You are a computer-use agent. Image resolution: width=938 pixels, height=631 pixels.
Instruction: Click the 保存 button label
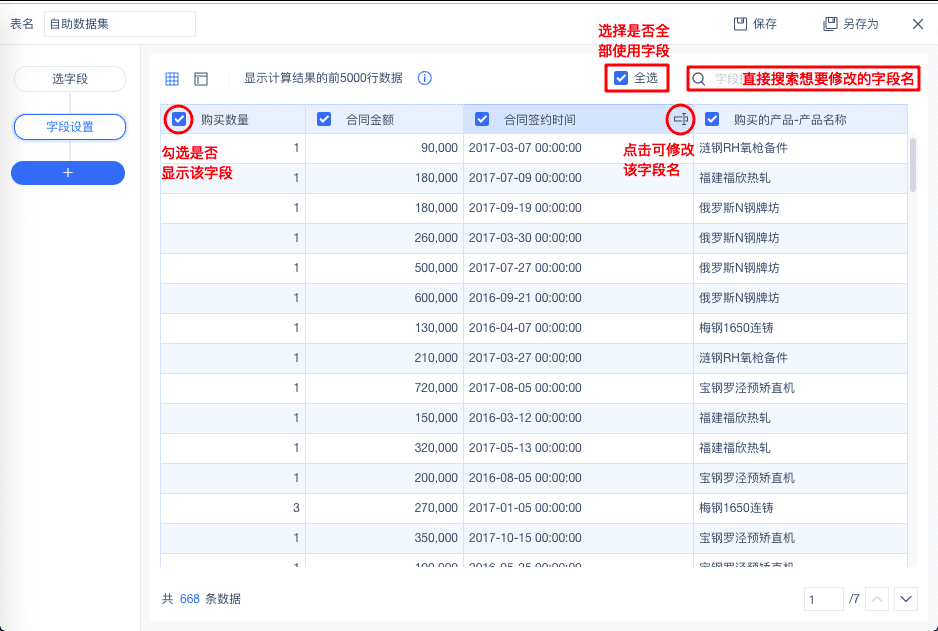click(765, 24)
